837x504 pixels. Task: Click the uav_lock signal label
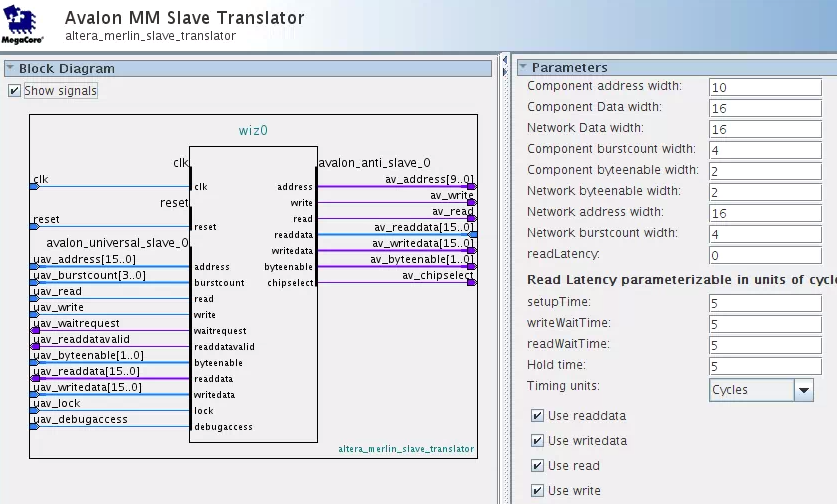[x=57, y=404]
